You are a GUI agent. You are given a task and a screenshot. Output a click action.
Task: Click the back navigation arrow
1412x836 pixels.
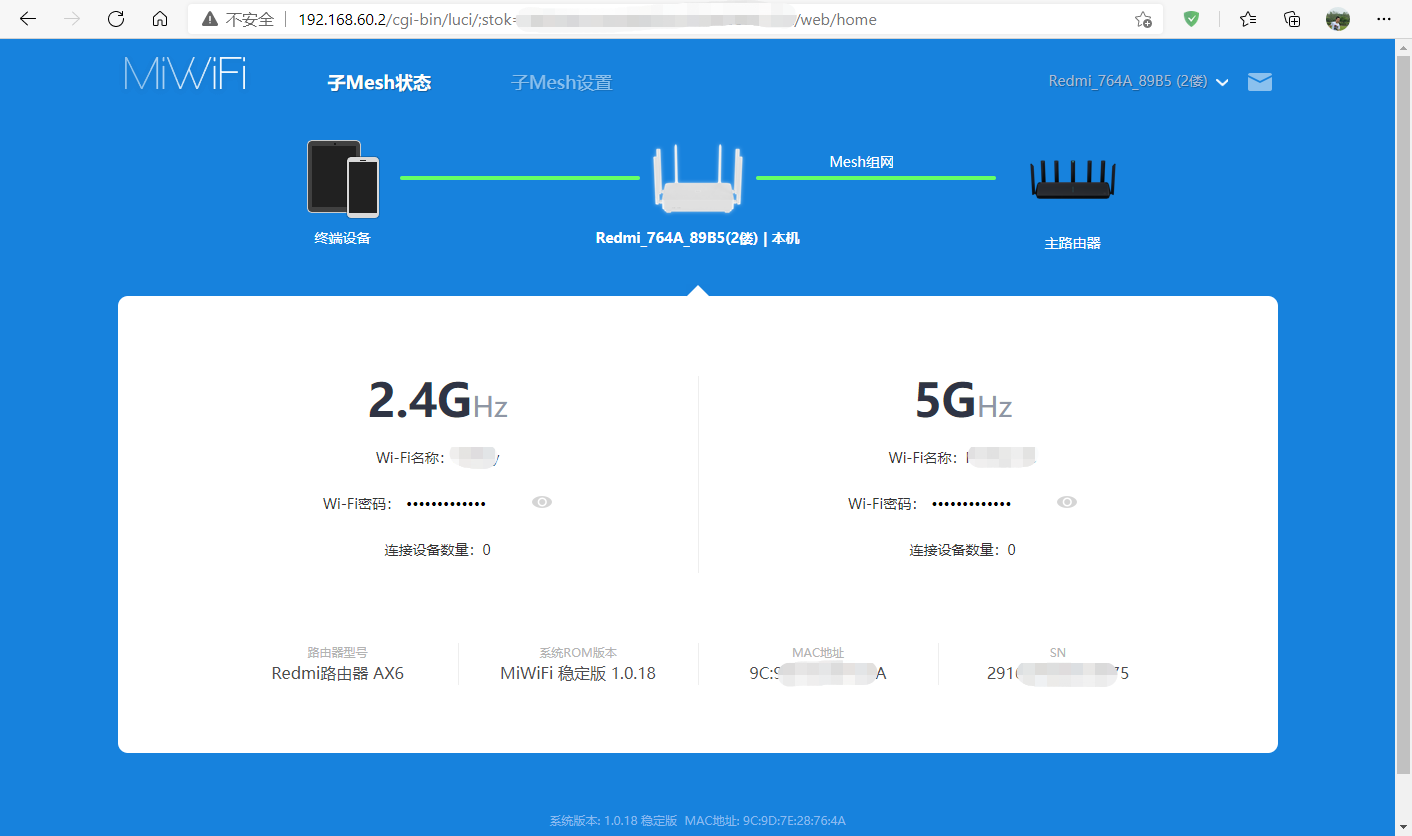pos(27,18)
